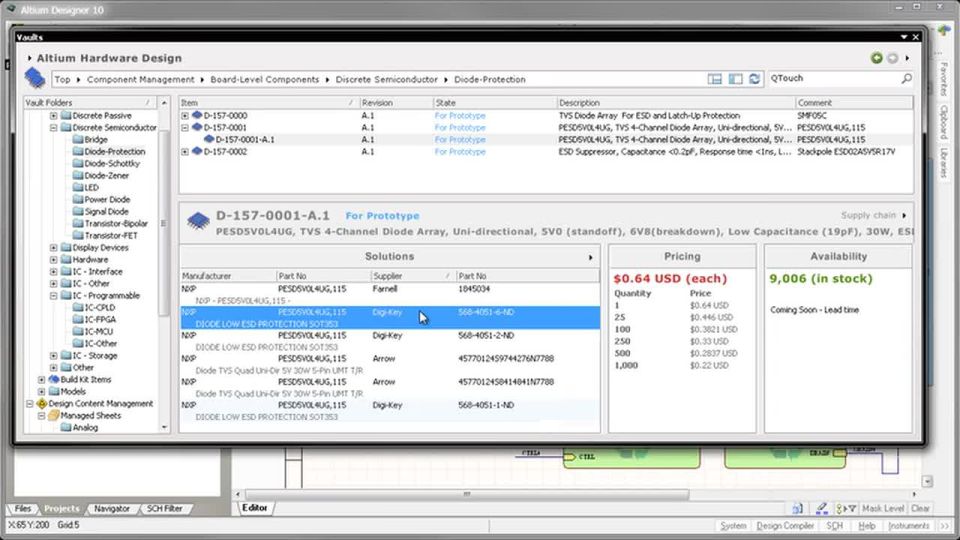Click the vault chip icon beside the breadcrumb

click(x=35, y=78)
